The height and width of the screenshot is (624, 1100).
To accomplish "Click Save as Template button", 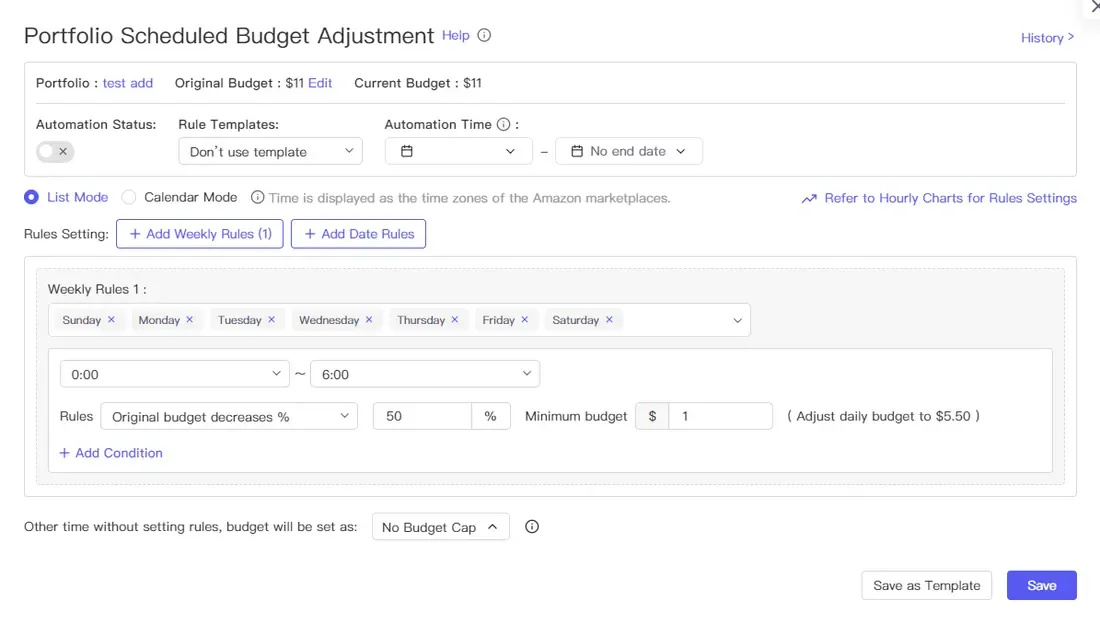I will tap(927, 585).
